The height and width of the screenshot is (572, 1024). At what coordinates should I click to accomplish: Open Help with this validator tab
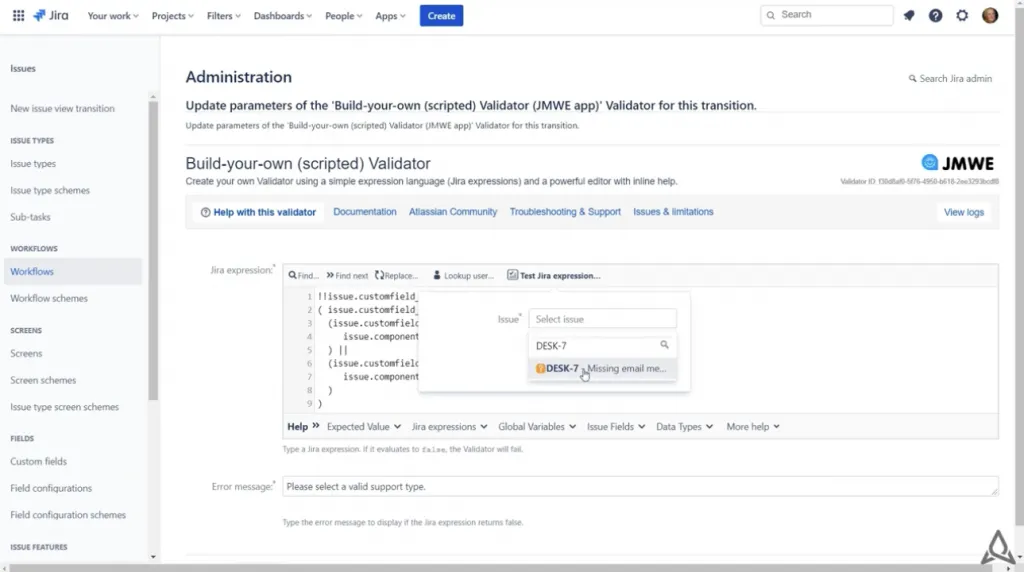(x=258, y=212)
